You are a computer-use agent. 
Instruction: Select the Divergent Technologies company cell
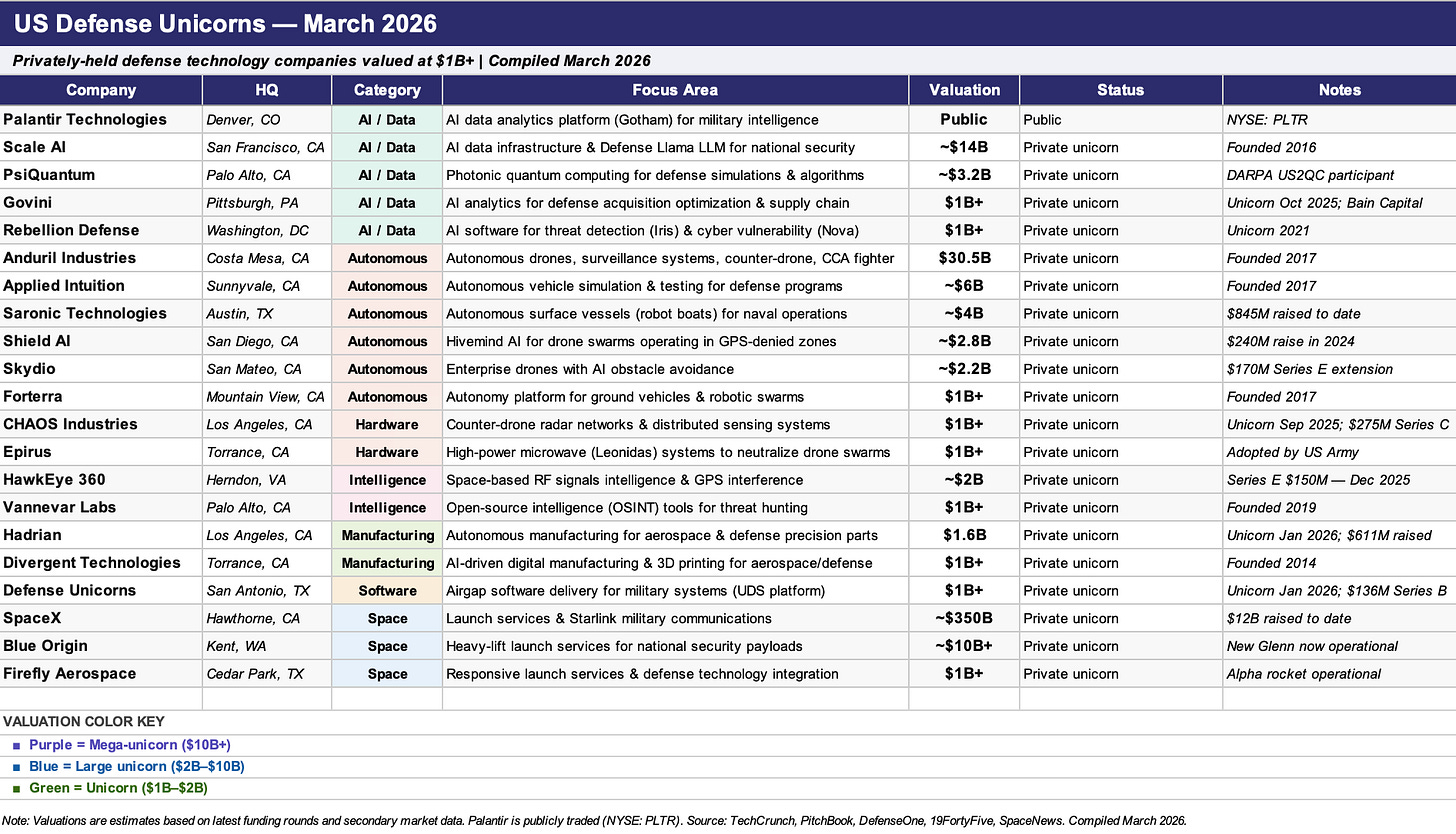click(101, 562)
